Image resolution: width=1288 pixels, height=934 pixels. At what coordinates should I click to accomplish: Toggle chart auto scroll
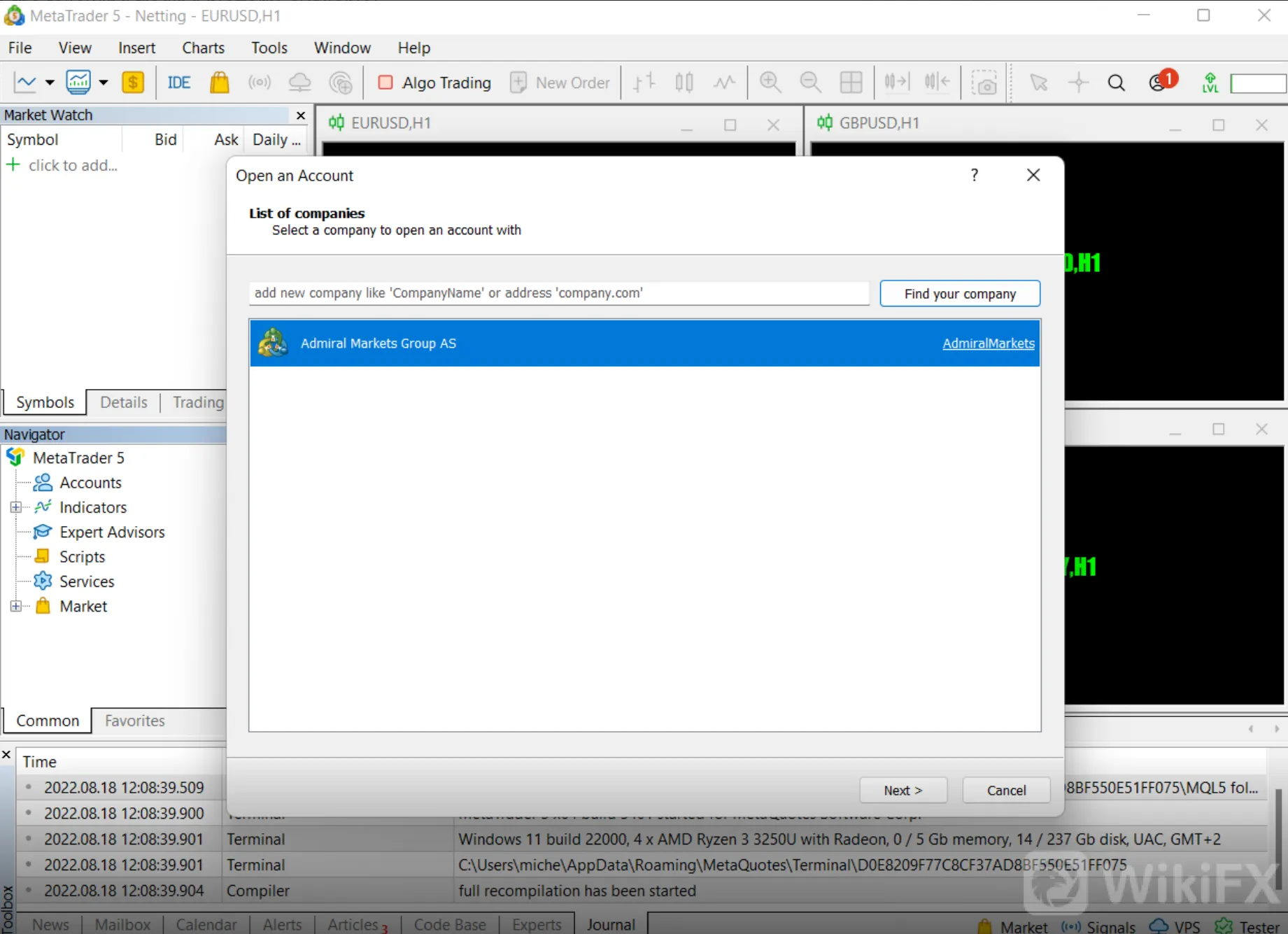pyautogui.click(x=897, y=83)
